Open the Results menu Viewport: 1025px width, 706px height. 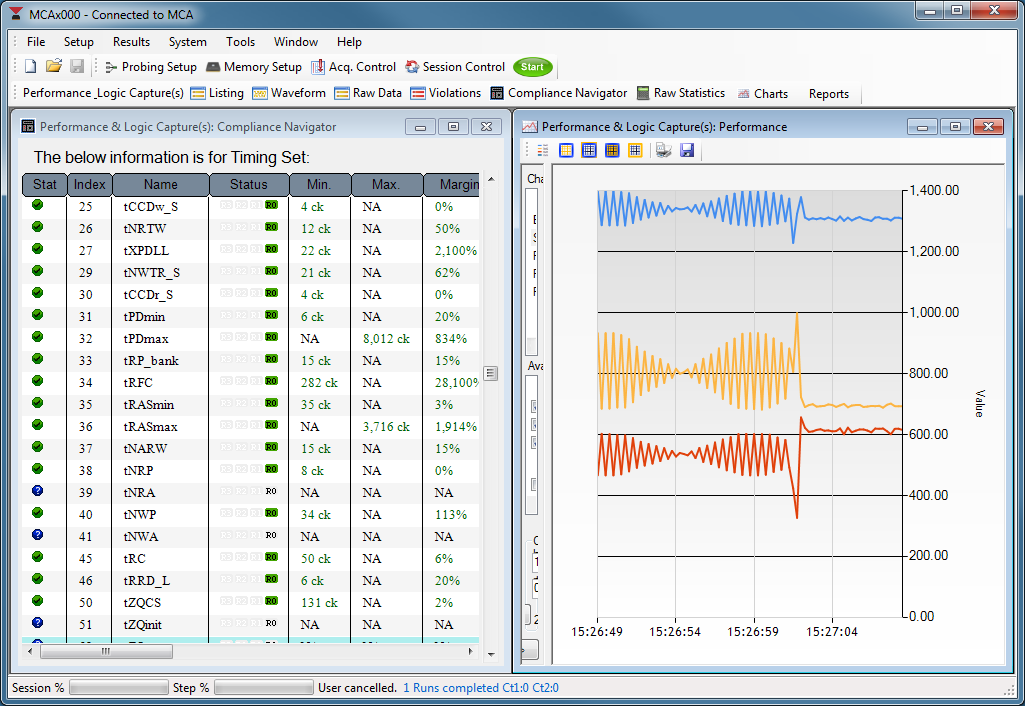point(131,42)
